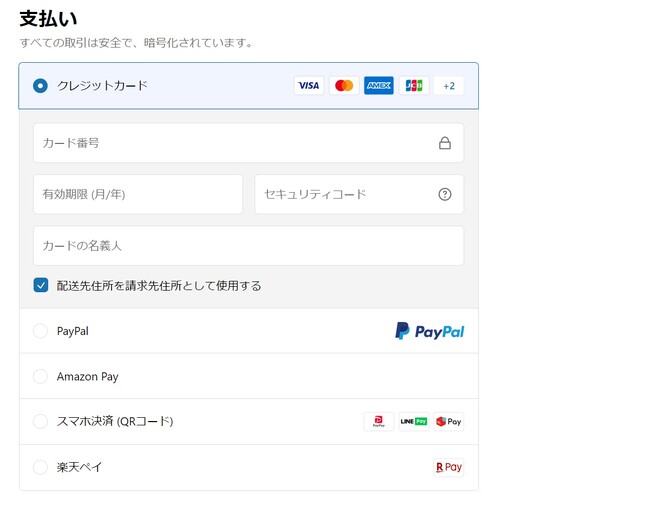Image resolution: width=650 pixels, height=507 pixels.
Task: Click the AMEX card logo
Action: point(379,86)
